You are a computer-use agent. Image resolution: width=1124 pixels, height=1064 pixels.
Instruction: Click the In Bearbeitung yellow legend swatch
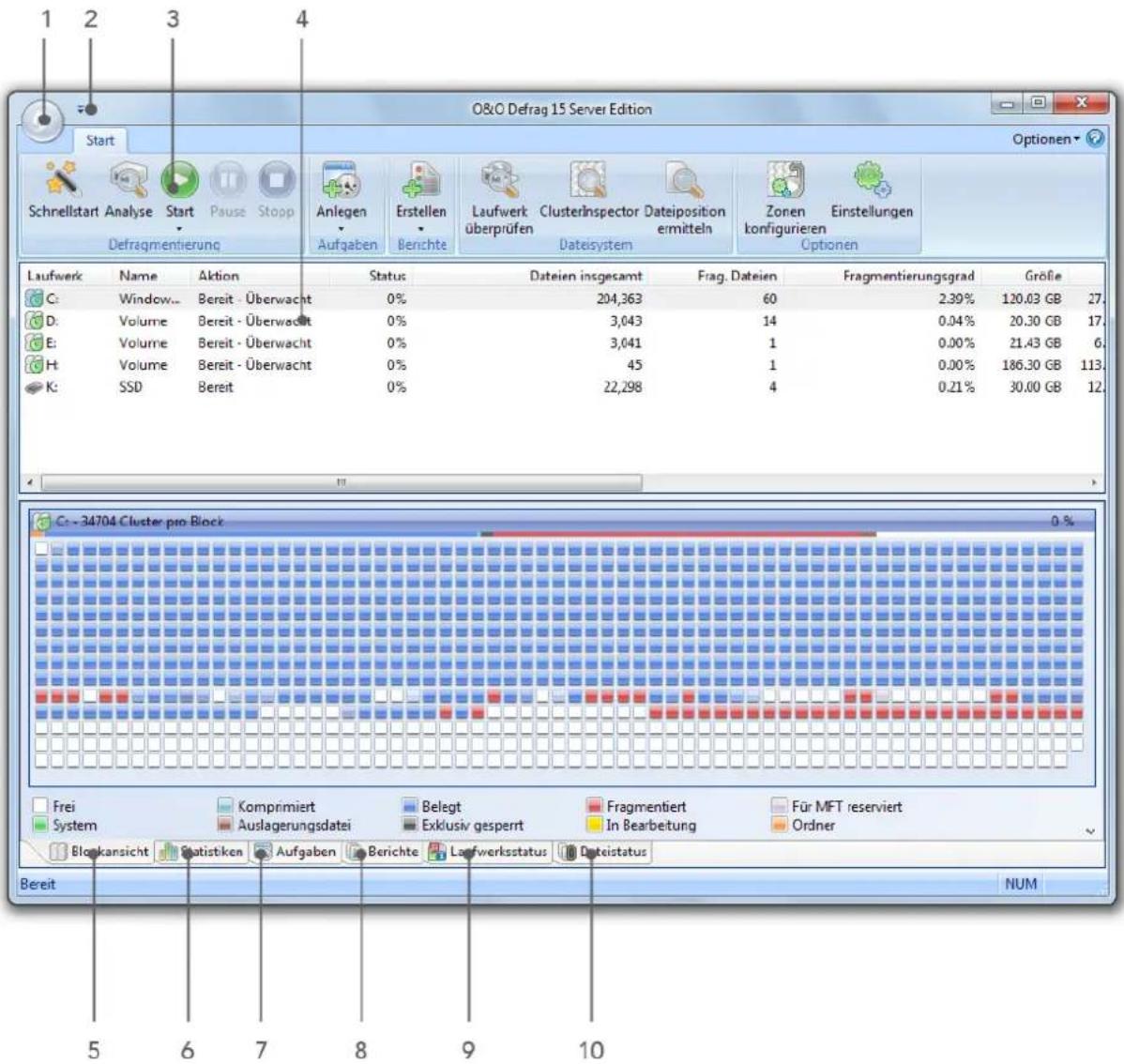(x=594, y=825)
